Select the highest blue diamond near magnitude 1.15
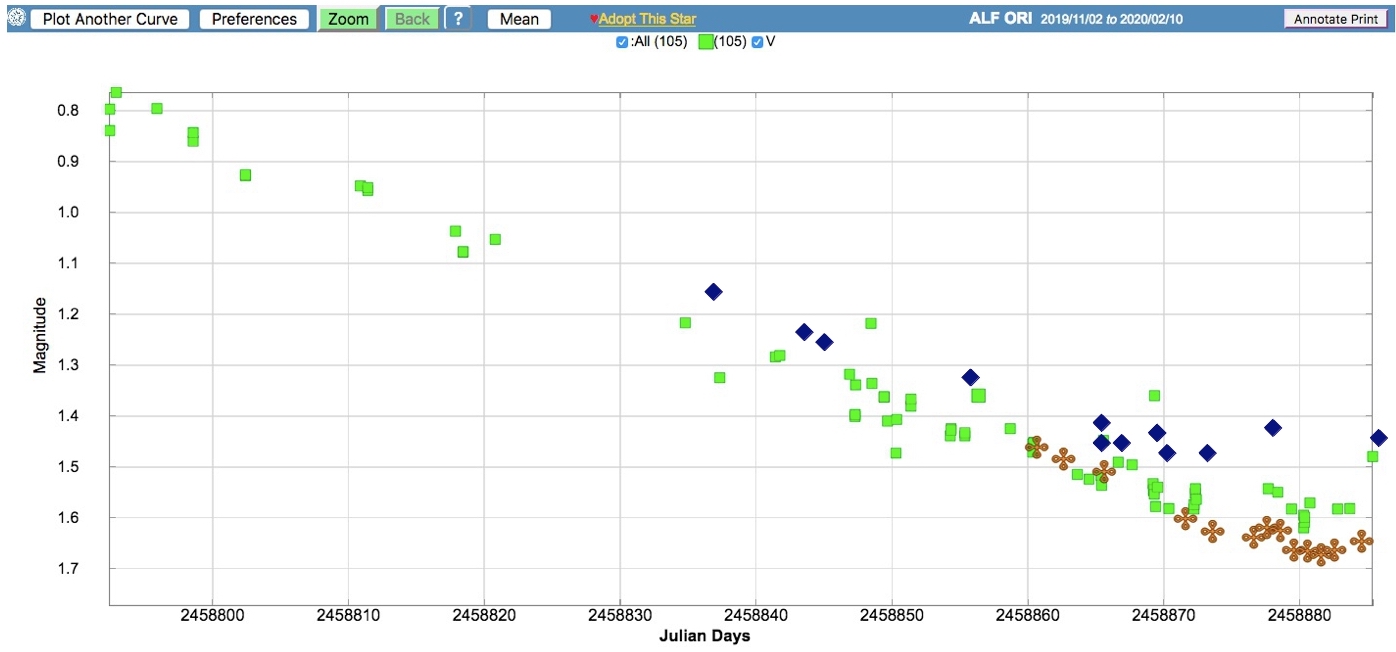 click(x=713, y=292)
